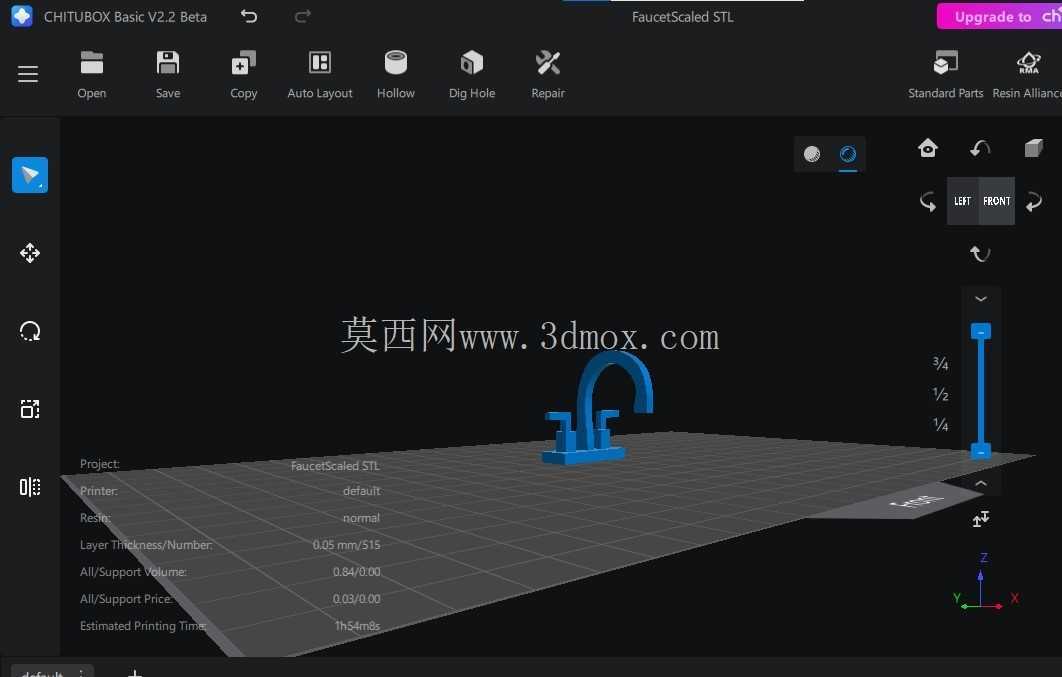Jump layer slider to ½ mark

940,394
